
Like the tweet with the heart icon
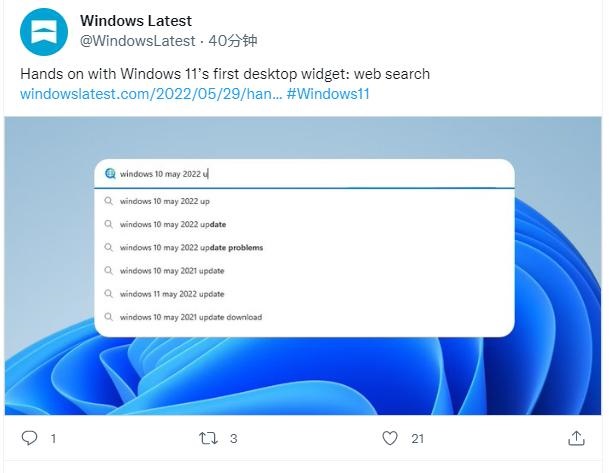tap(391, 438)
